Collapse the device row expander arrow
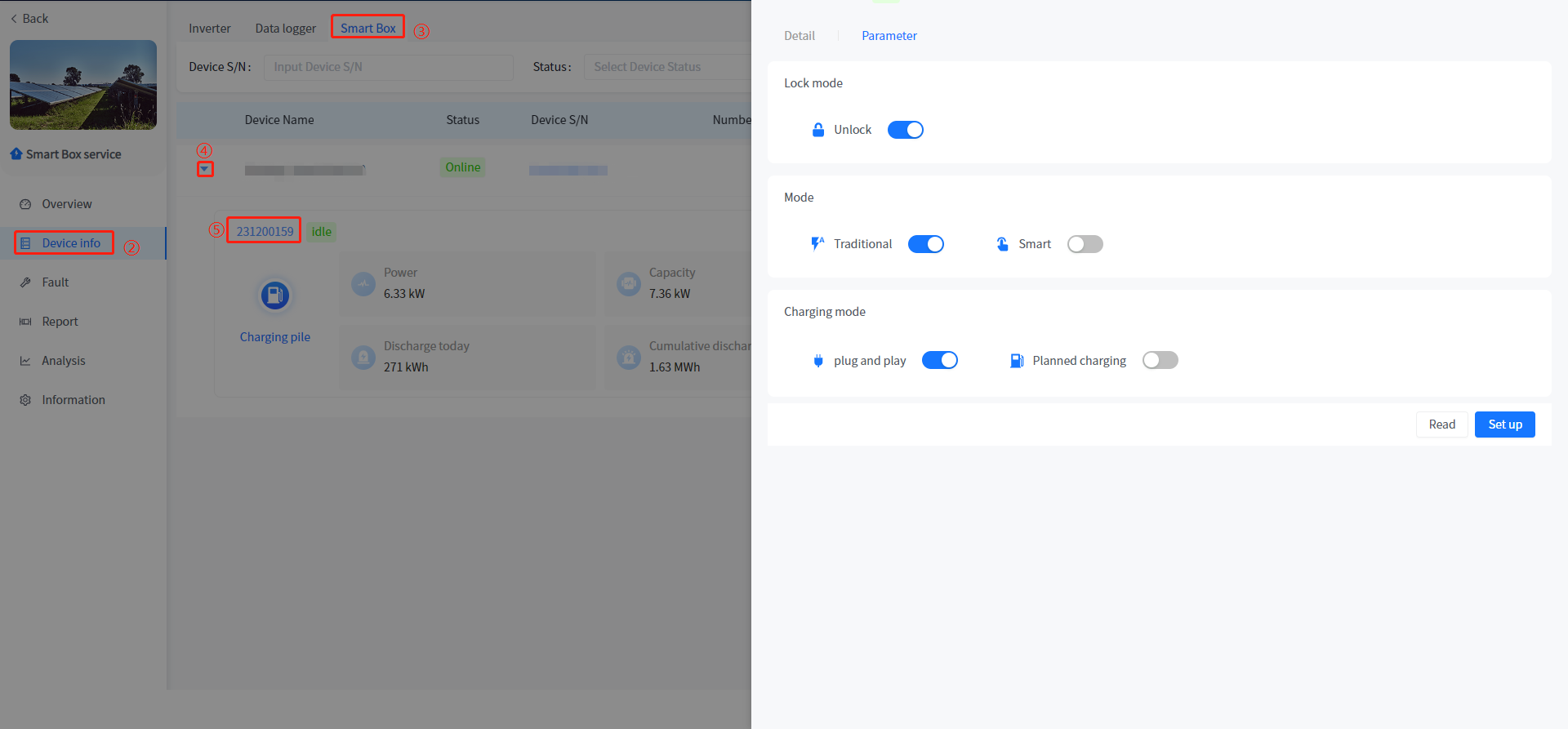 [x=205, y=169]
